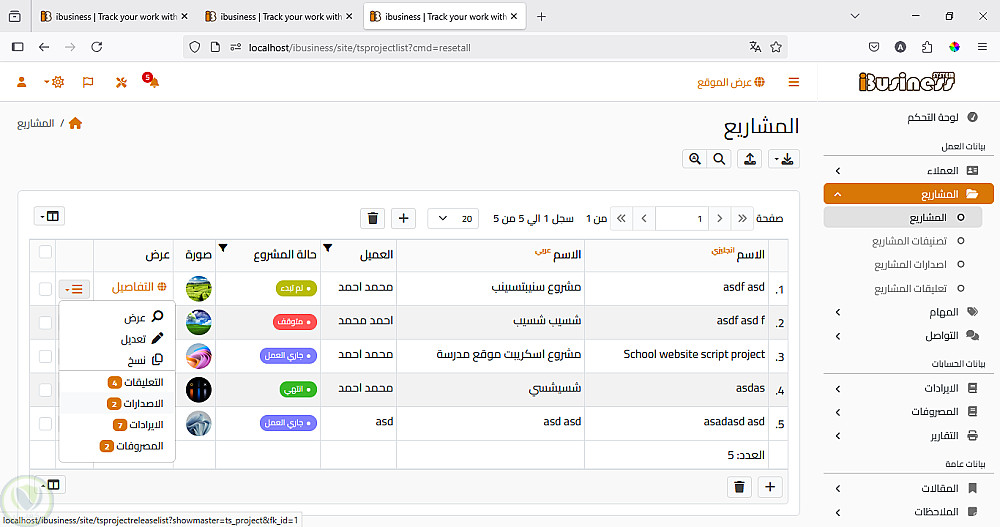
Task: Click row 1 project thumbnail image
Action: pos(198,288)
